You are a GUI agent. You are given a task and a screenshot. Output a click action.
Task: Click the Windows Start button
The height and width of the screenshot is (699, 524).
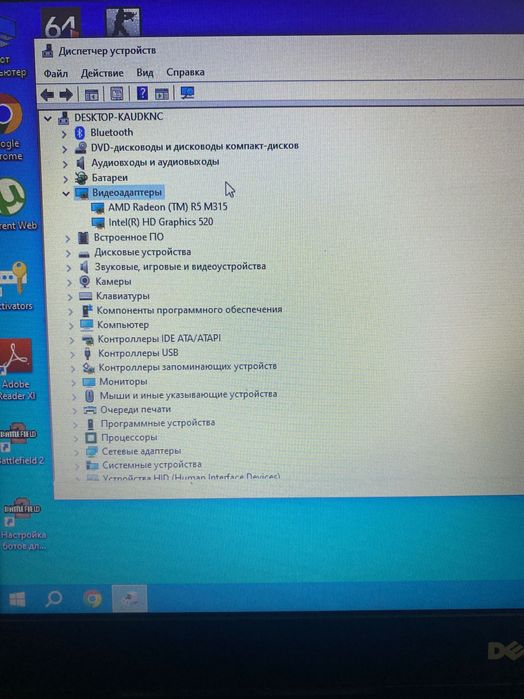click(x=17, y=600)
